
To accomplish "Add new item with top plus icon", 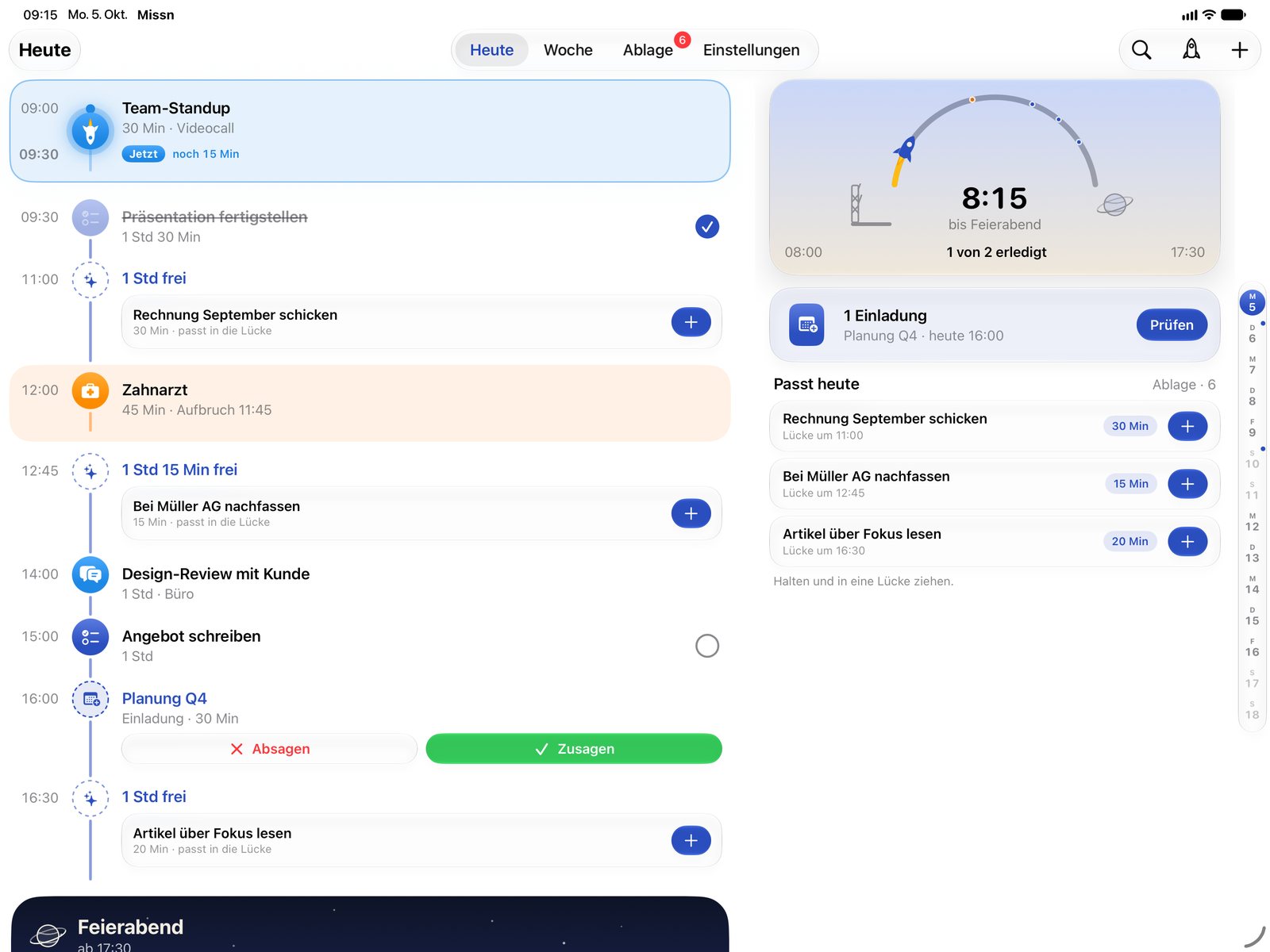I will tap(1239, 50).
